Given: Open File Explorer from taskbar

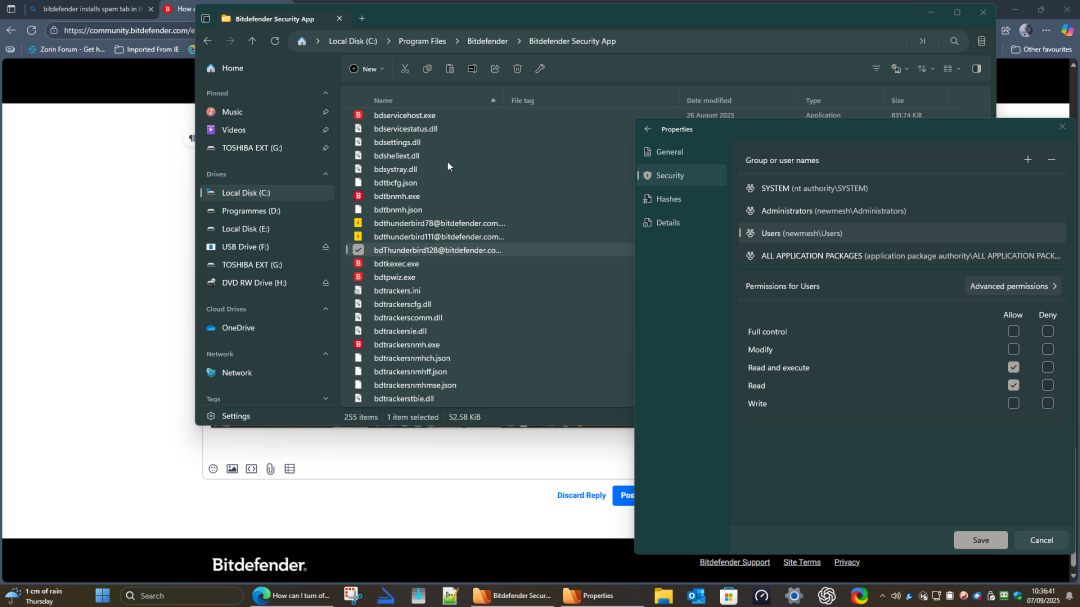Looking at the screenshot, I should (x=663, y=595).
